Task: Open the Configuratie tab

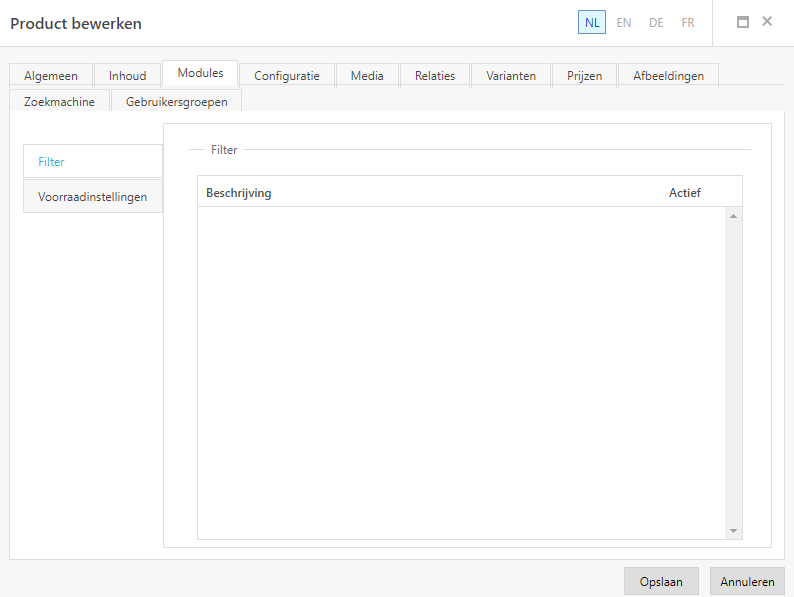Action: pyautogui.click(x=287, y=75)
